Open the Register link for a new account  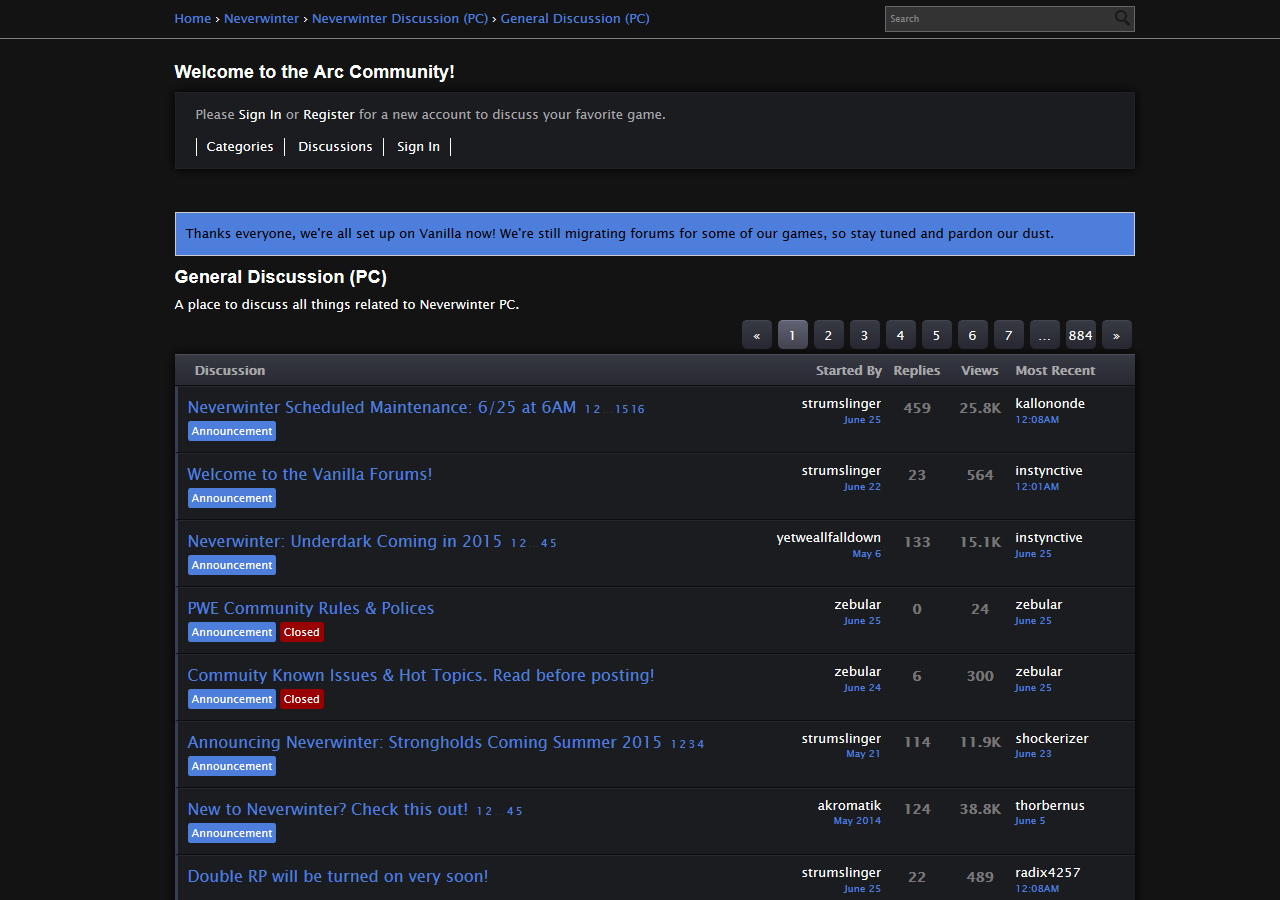329,114
